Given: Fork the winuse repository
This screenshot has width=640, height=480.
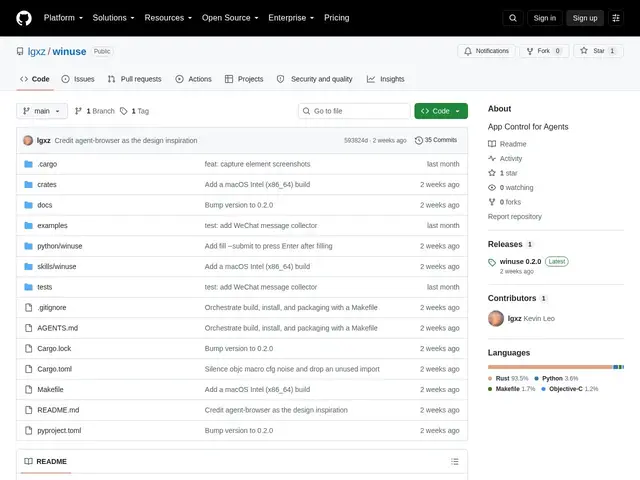Looking at the screenshot, I should click(x=544, y=51).
